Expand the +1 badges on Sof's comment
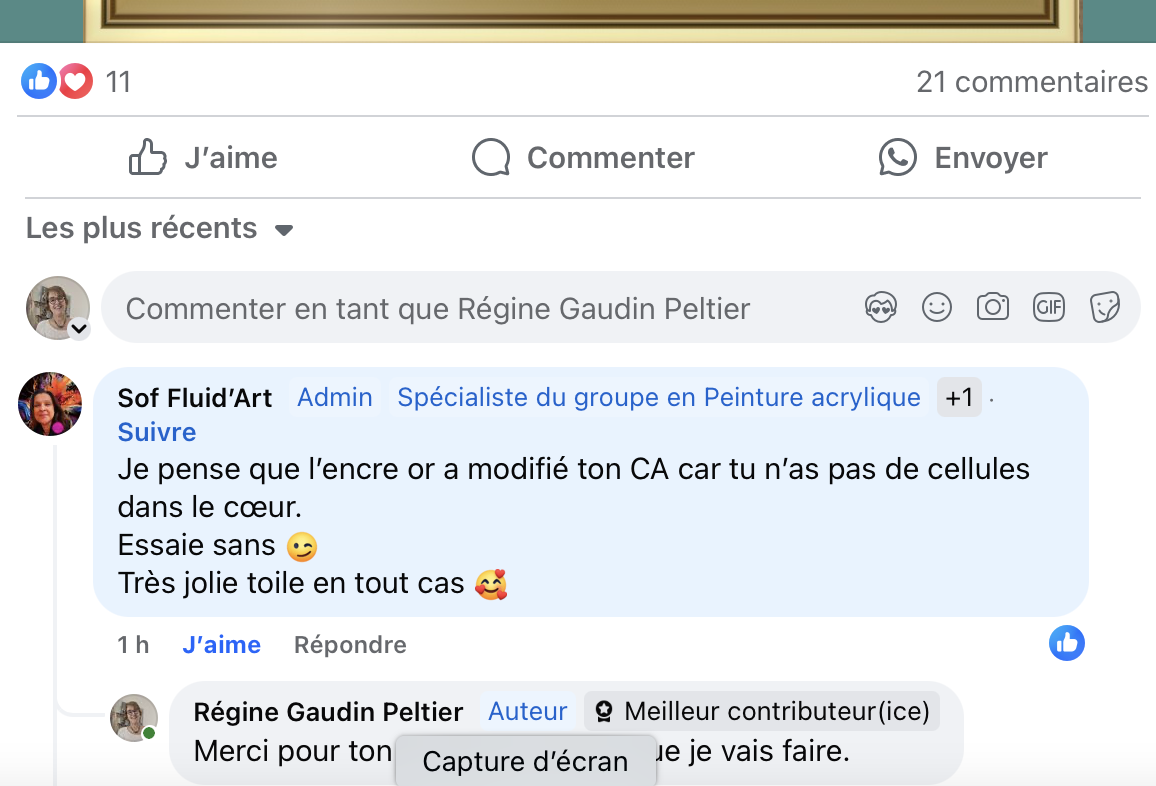This screenshot has height=786, width=1156. tap(959, 397)
